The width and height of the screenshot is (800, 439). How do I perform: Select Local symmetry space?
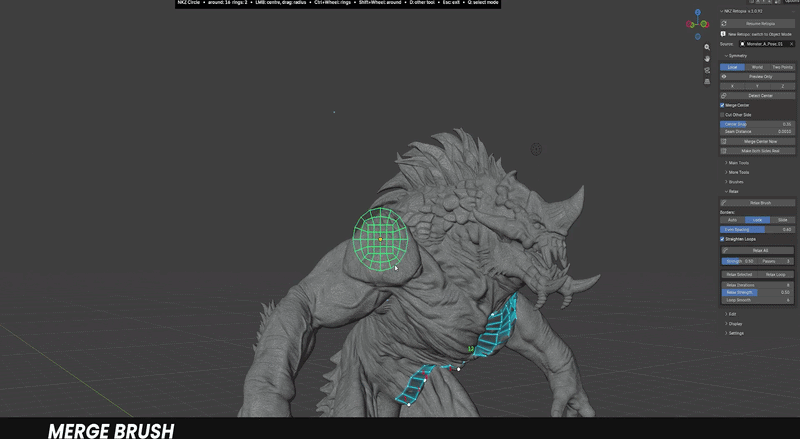point(732,67)
